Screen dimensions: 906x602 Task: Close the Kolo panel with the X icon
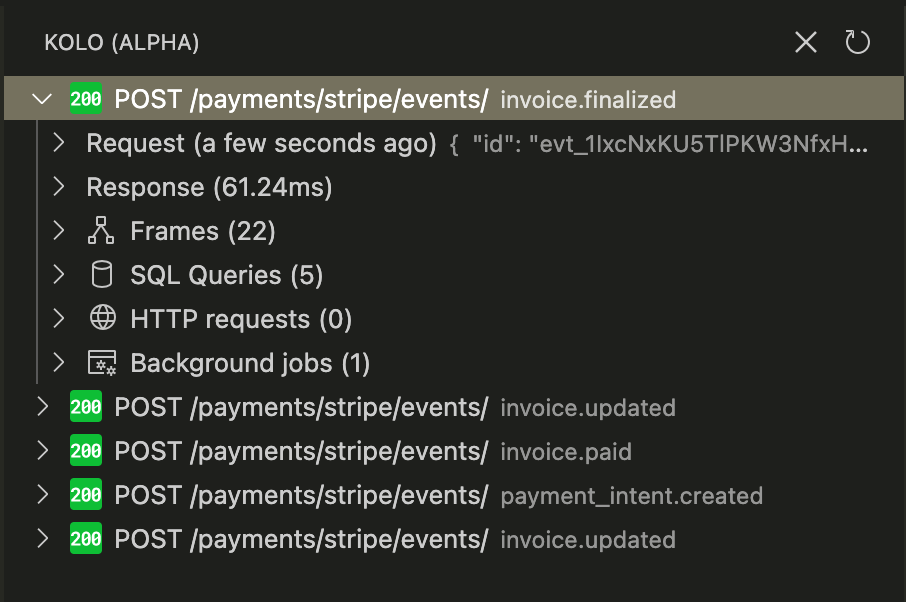click(x=805, y=42)
